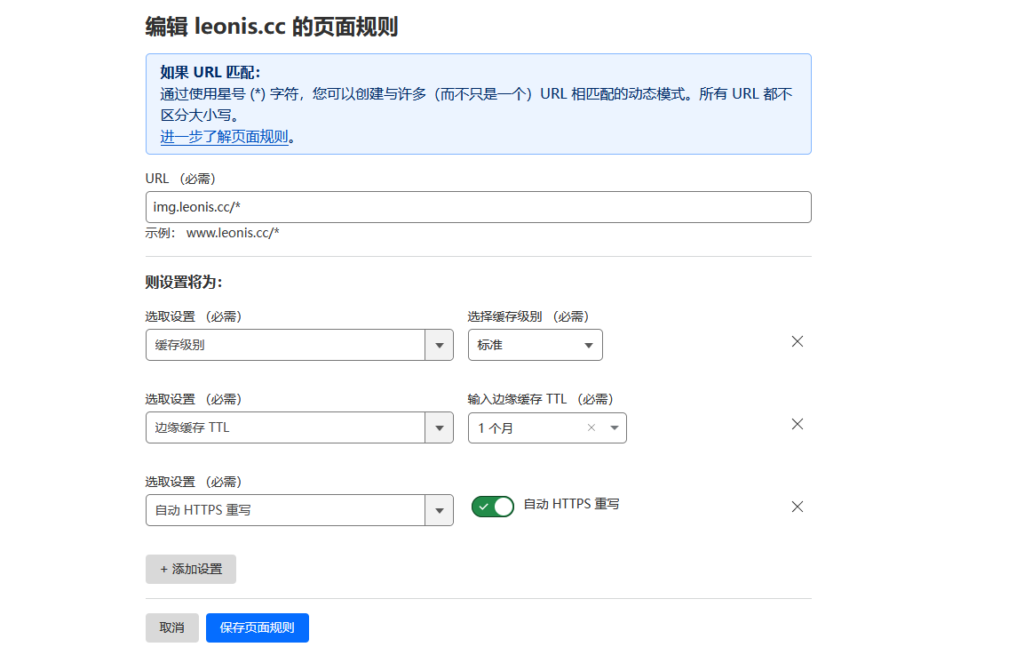The image size is (1024, 655).
Task: Click the 自动 HTTPS 重写 toggle label
Action: (571, 505)
